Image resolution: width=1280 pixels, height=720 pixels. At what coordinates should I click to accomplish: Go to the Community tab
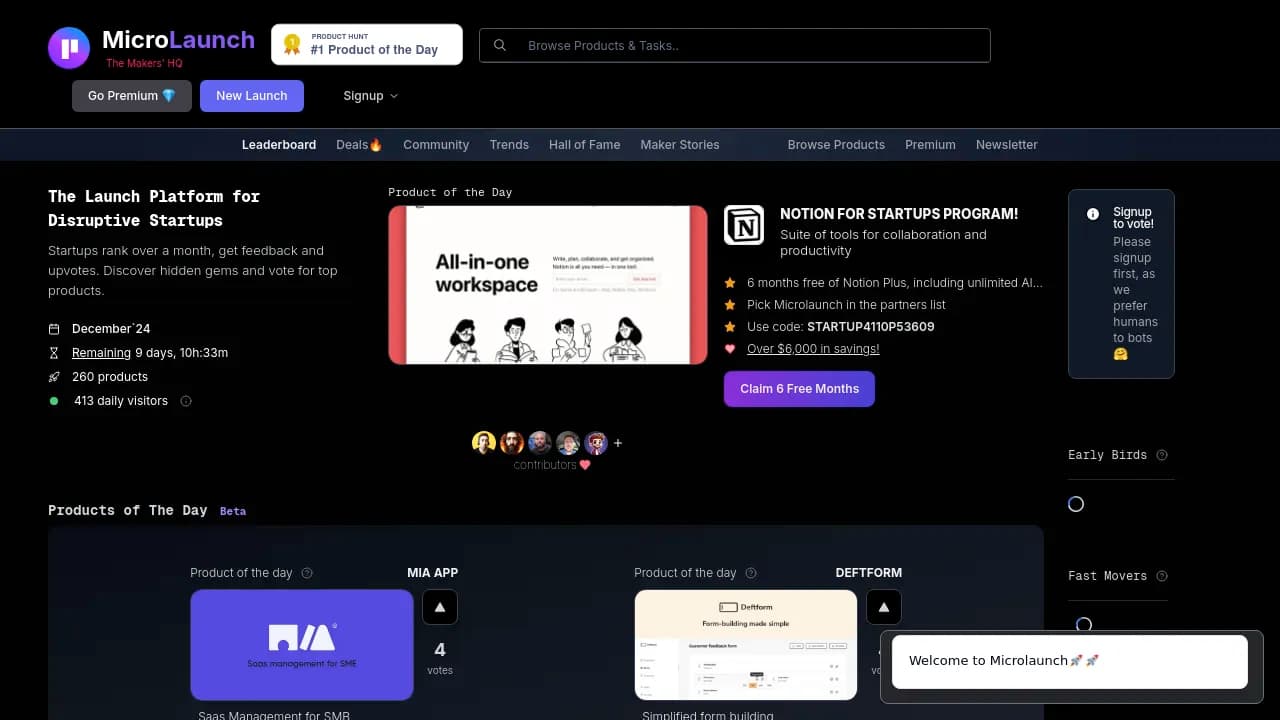436,145
